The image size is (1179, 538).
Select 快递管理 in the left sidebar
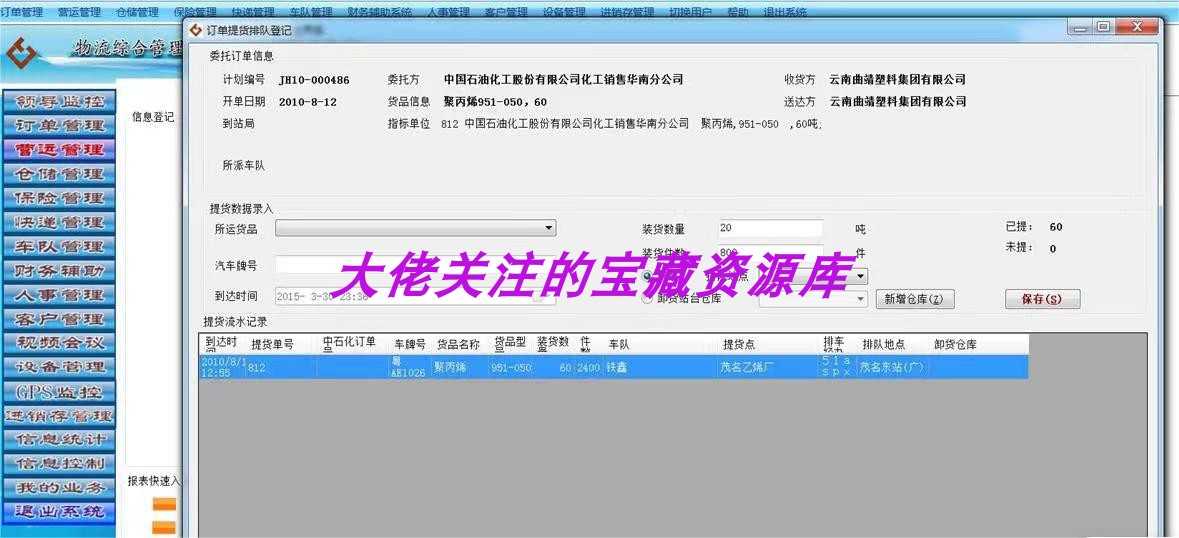click(x=59, y=222)
